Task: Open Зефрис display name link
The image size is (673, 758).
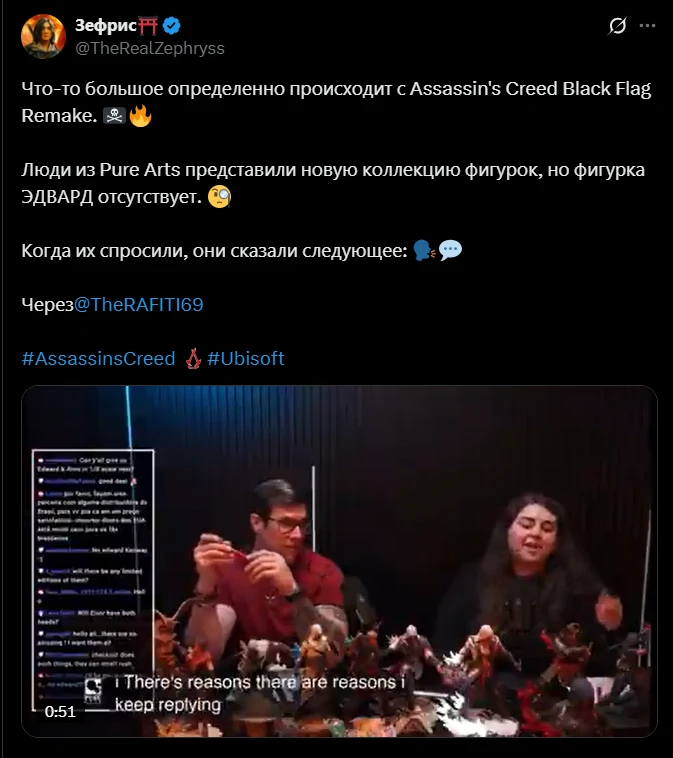Action: 106,25
